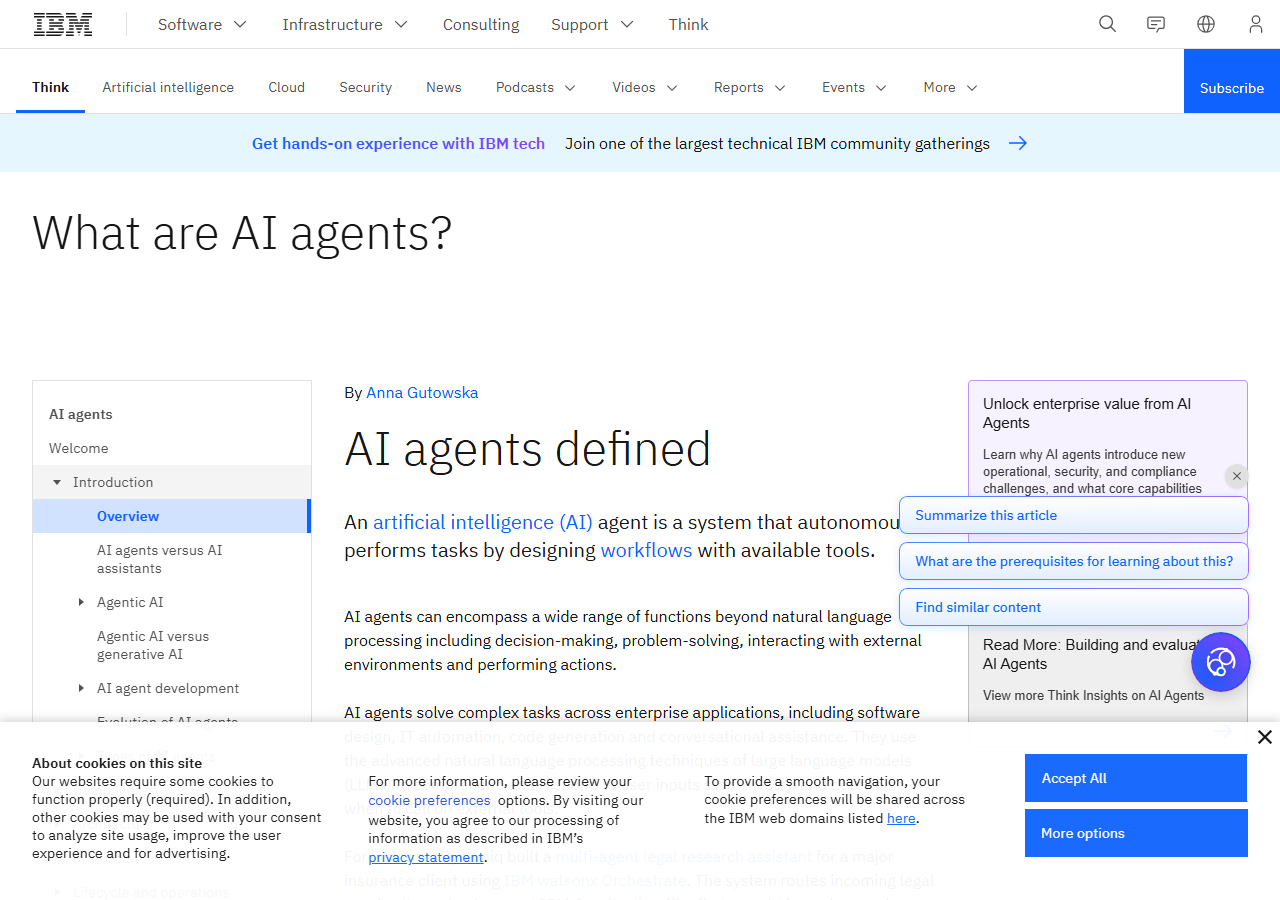The image size is (1280, 900).
Task: Expand the AI agent development tree item
Action: coord(81,688)
